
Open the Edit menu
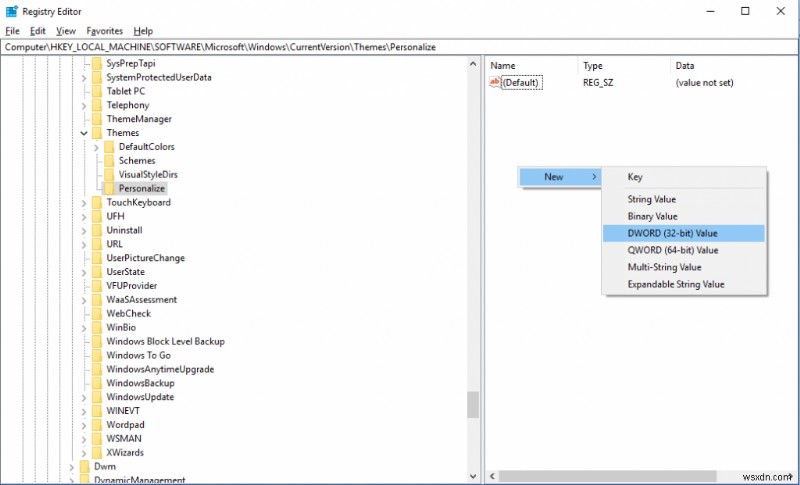pyautogui.click(x=38, y=31)
